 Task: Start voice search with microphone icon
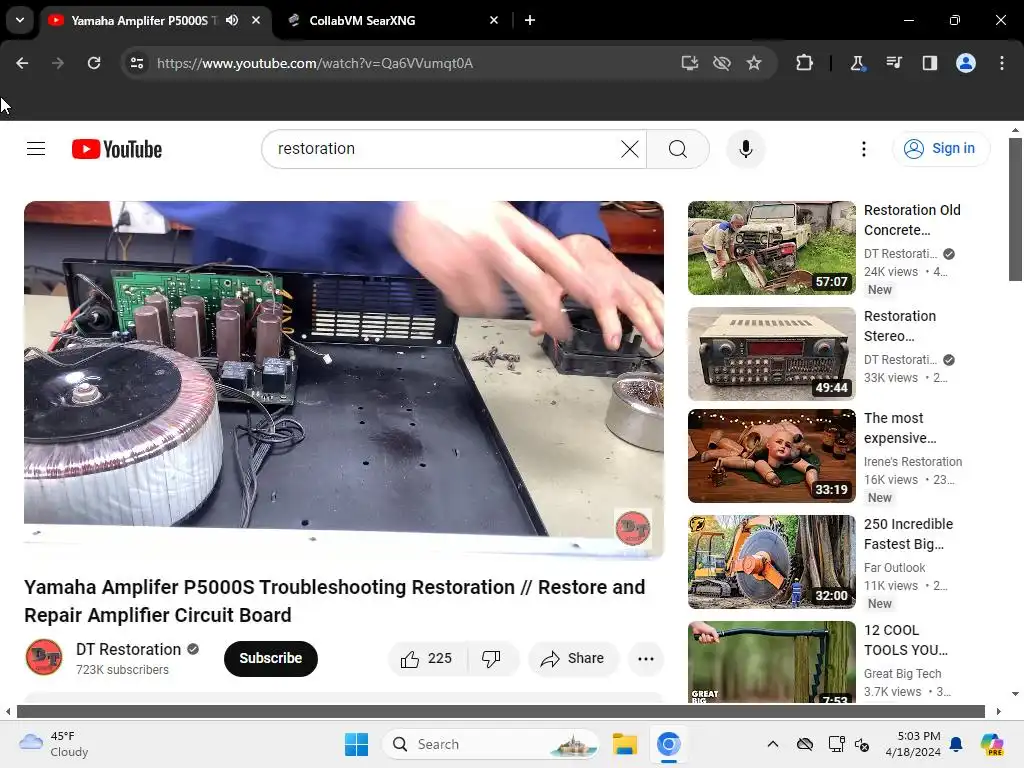point(746,149)
